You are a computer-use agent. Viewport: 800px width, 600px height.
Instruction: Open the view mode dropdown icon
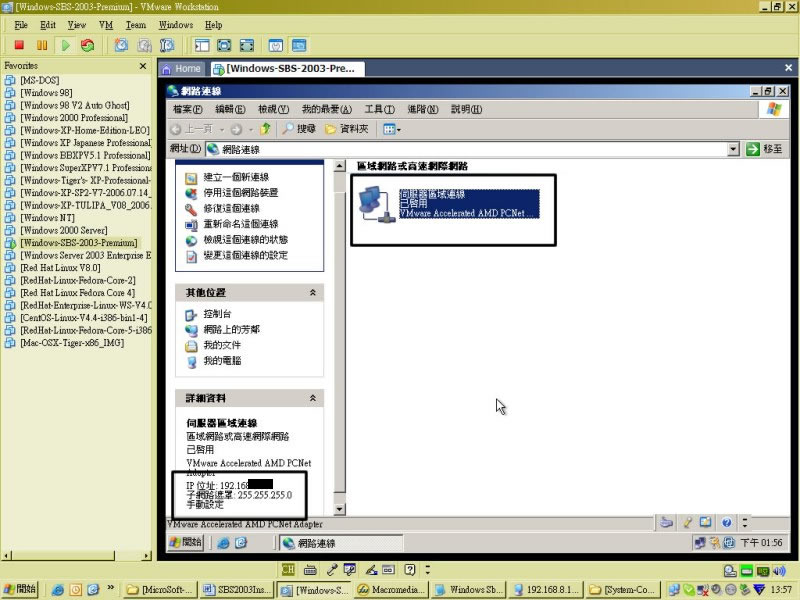pos(391,129)
